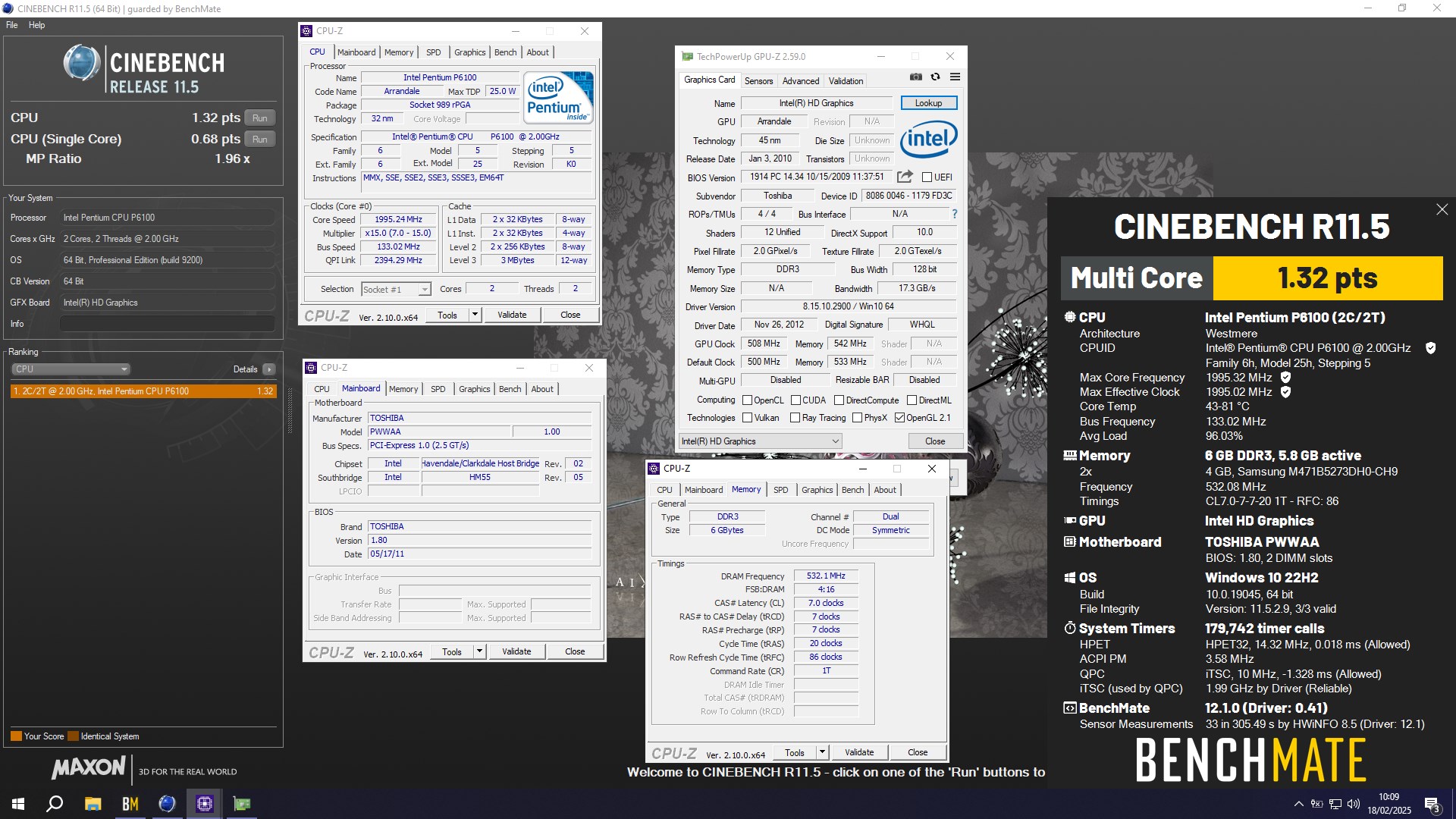The height and width of the screenshot is (819, 1456).
Task: Open the Tools dropdown arrow in the CPU-Z Memory window
Action: tap(822, 752)
